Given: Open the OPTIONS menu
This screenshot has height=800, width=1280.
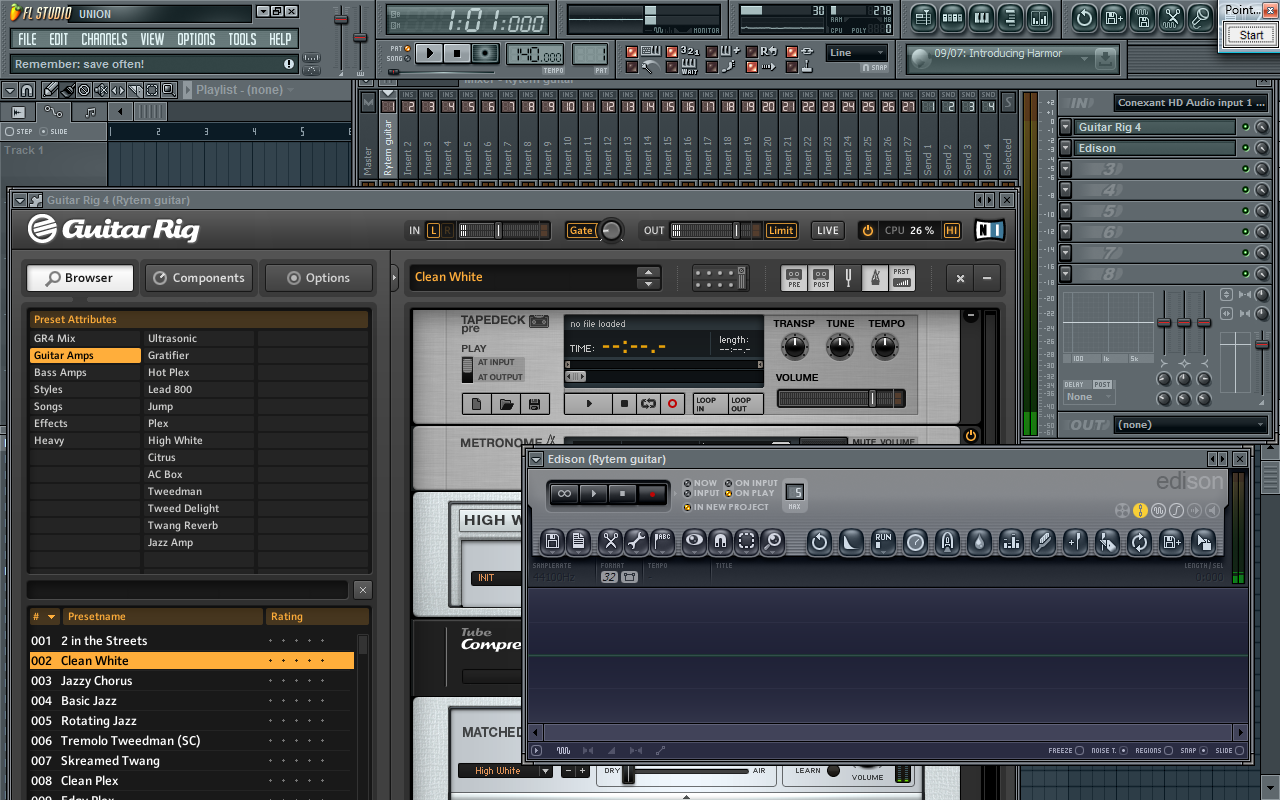Looking at the screenshot, I should point(196,39).
